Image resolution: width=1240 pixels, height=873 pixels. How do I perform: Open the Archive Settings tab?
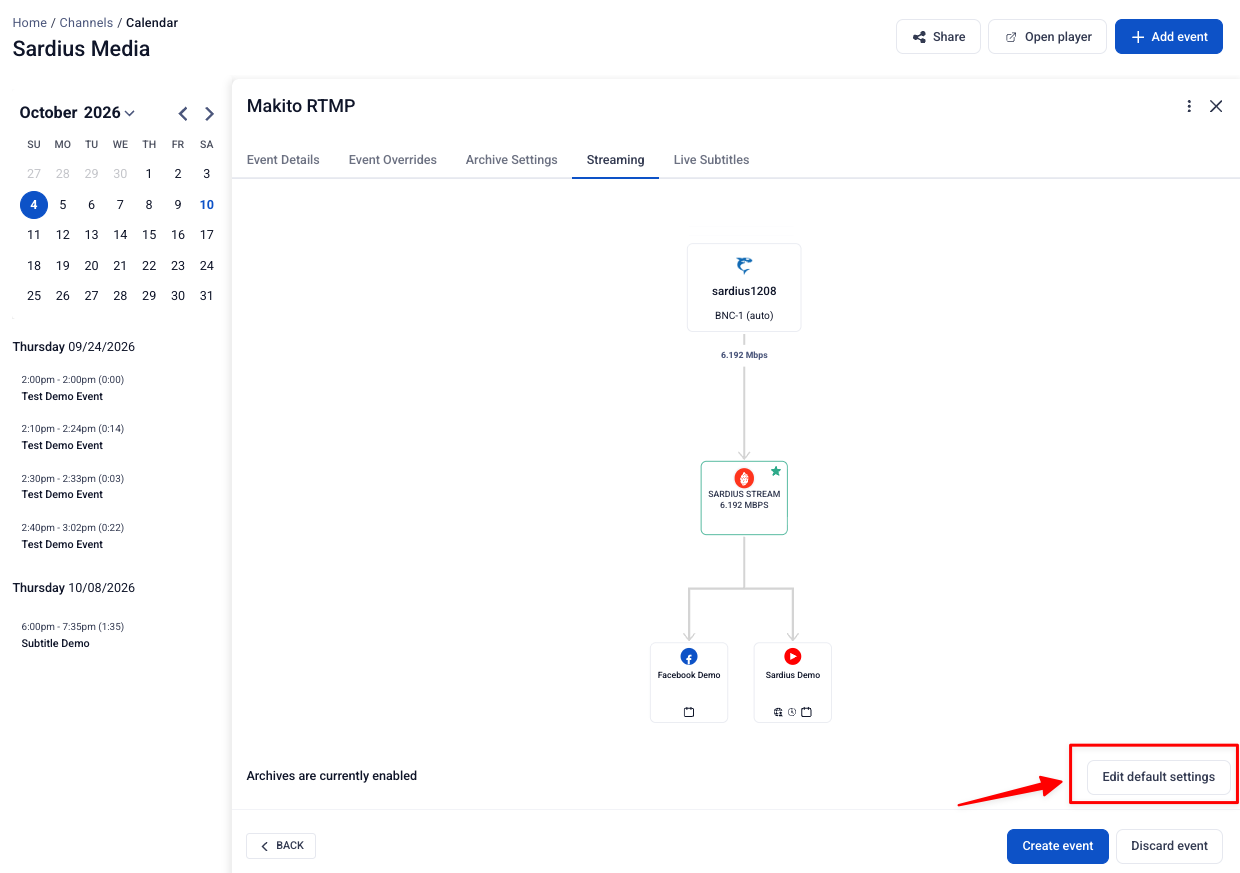pyautogui.click(x=512, y=160)
